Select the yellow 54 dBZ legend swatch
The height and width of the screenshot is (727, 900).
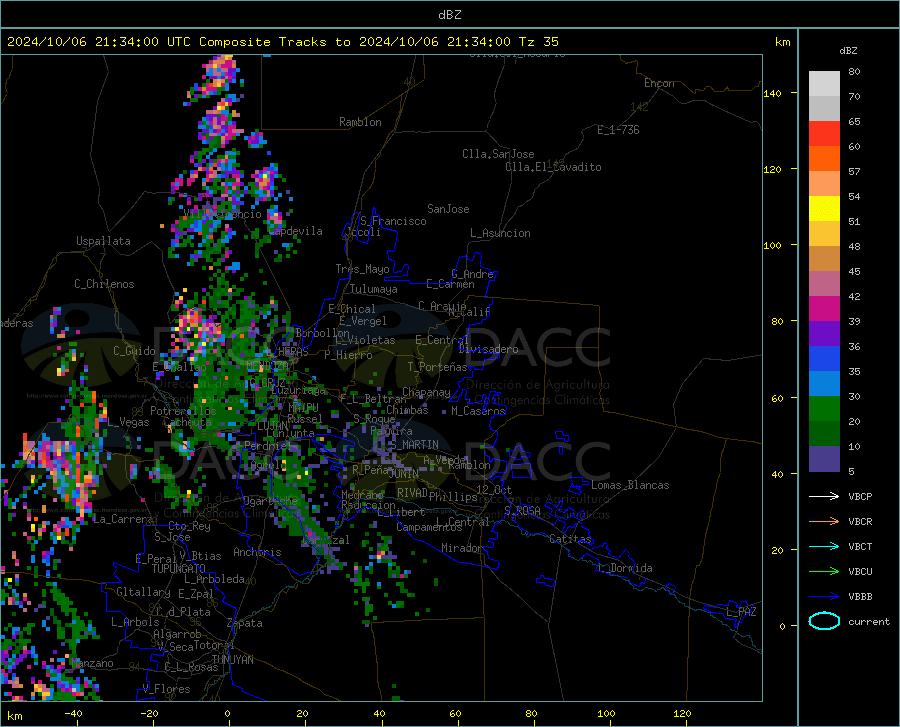pos(824,209)
